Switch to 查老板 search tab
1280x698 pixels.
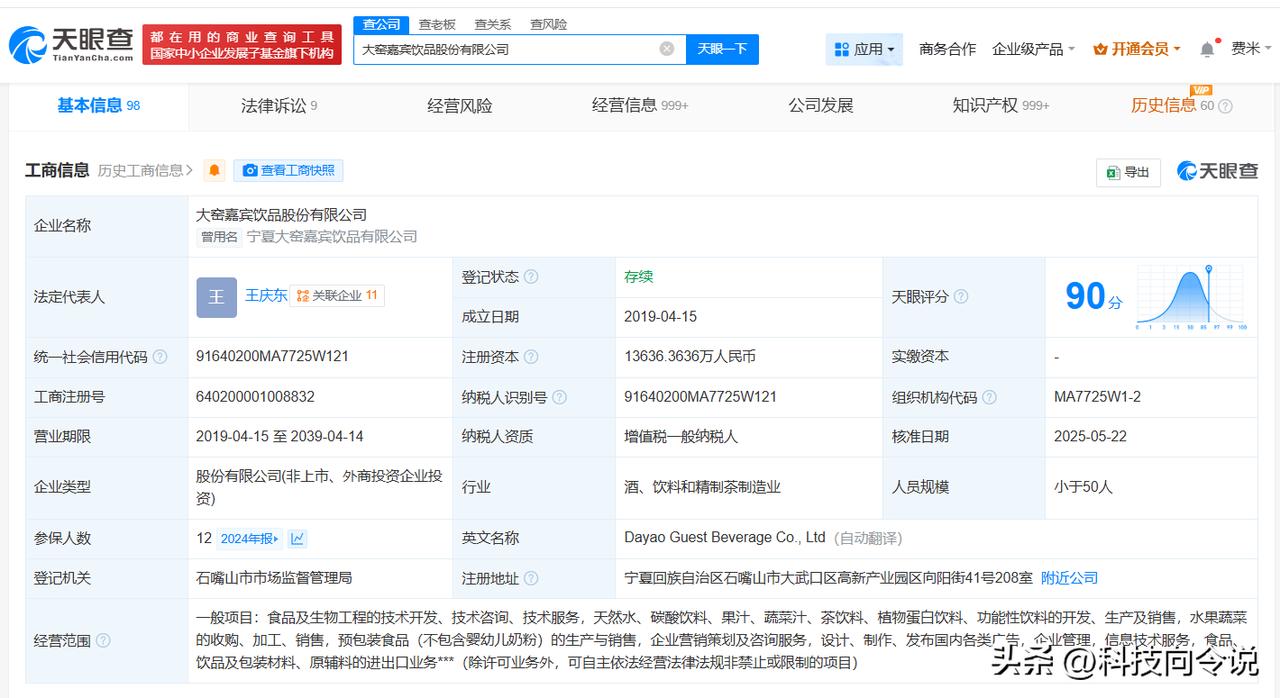pyautogui.click(x=437, y=24)
